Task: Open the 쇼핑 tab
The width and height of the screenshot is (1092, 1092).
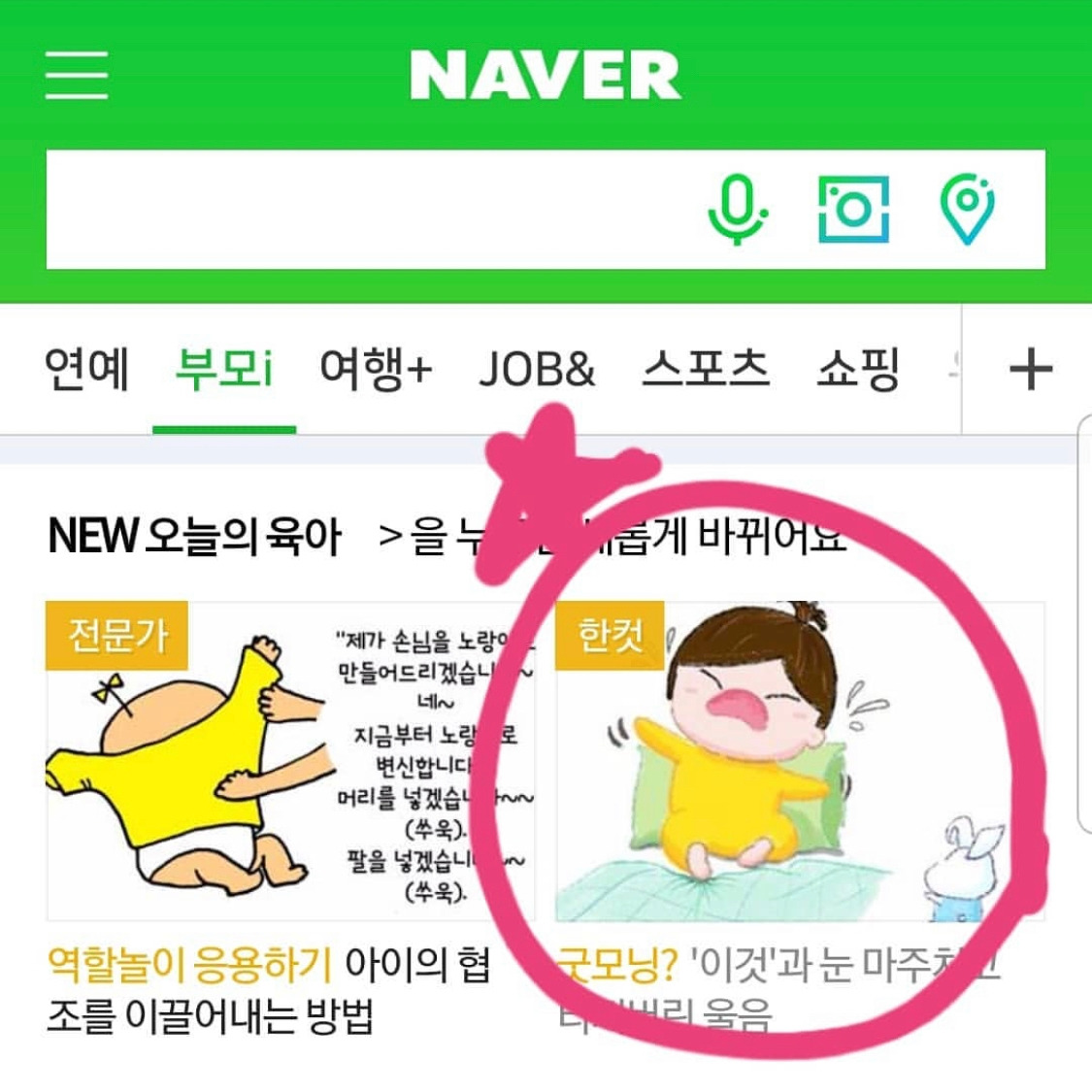Action: [858, 369]
